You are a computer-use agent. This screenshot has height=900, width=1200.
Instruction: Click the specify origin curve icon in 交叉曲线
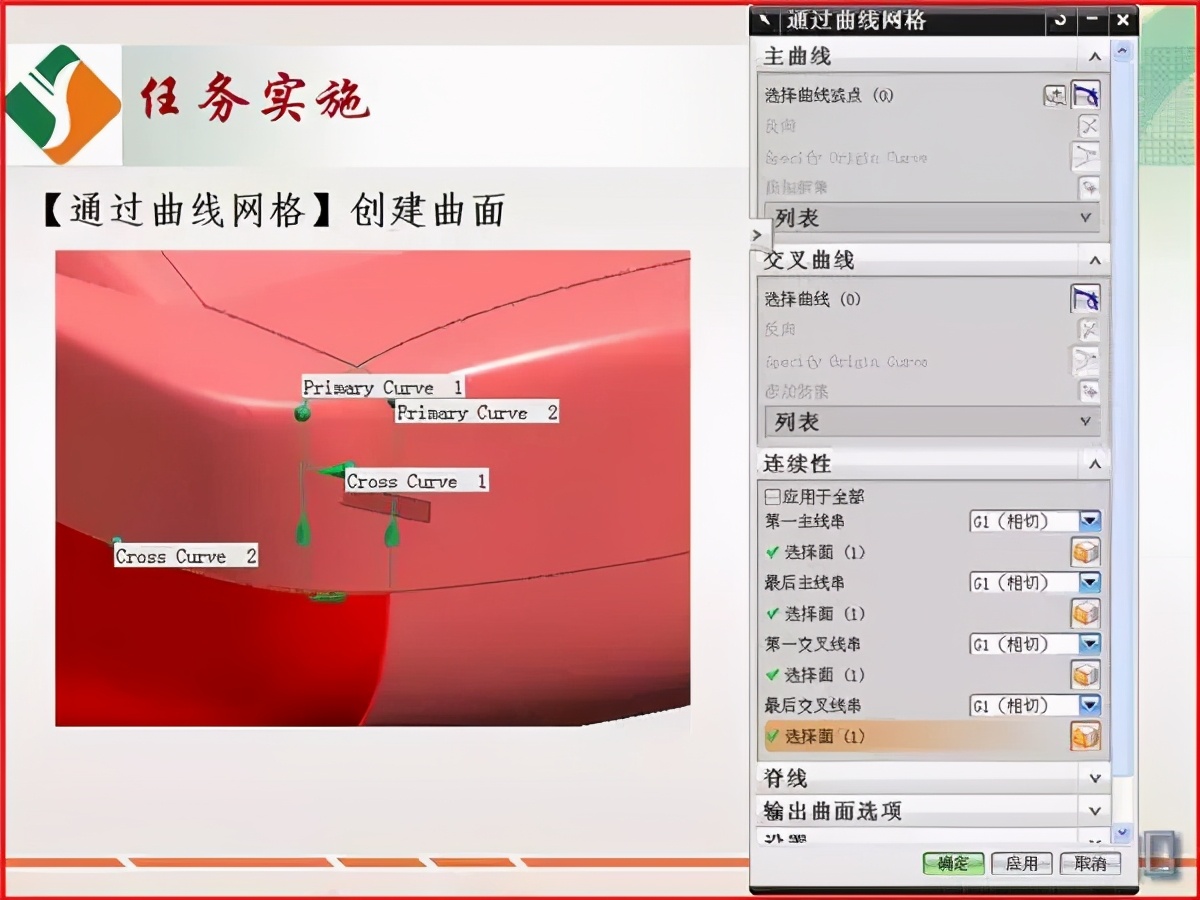[x=1087, y=361]
